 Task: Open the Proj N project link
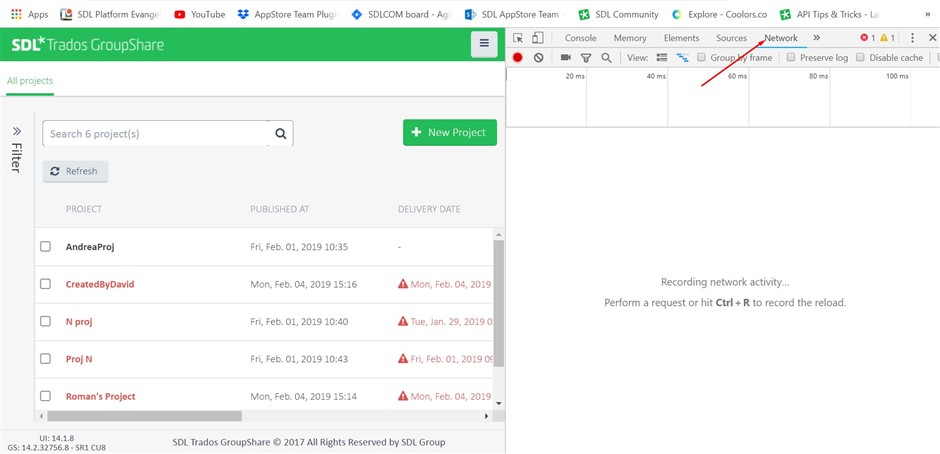[x=79, y=359]
